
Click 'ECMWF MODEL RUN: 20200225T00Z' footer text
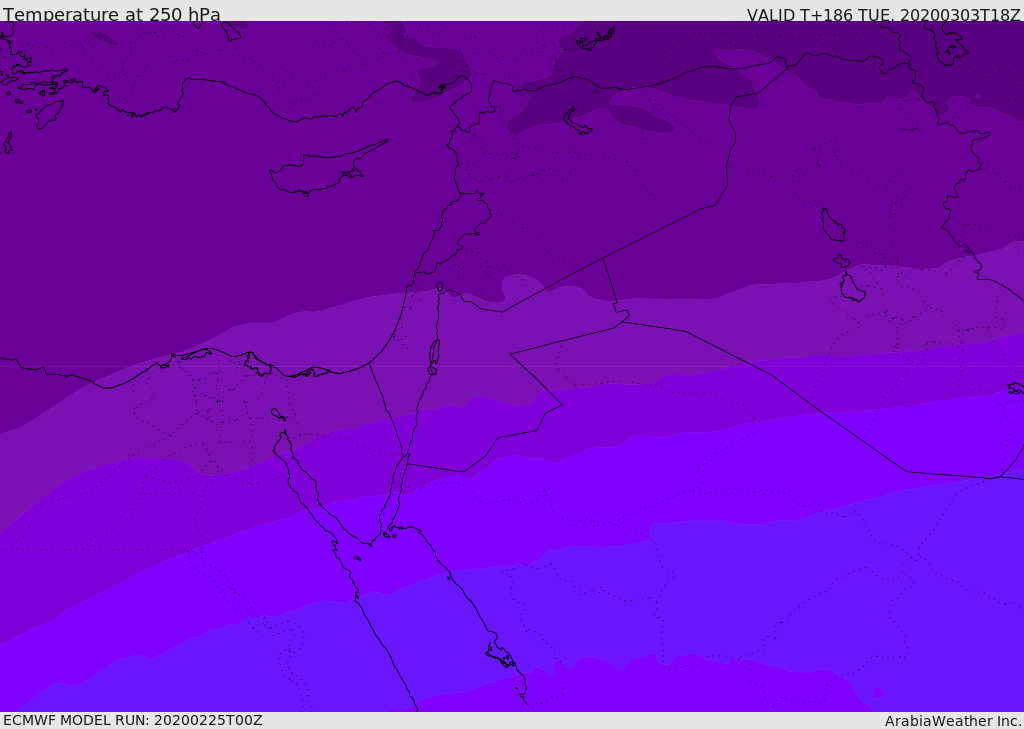[x=133, y=720]
